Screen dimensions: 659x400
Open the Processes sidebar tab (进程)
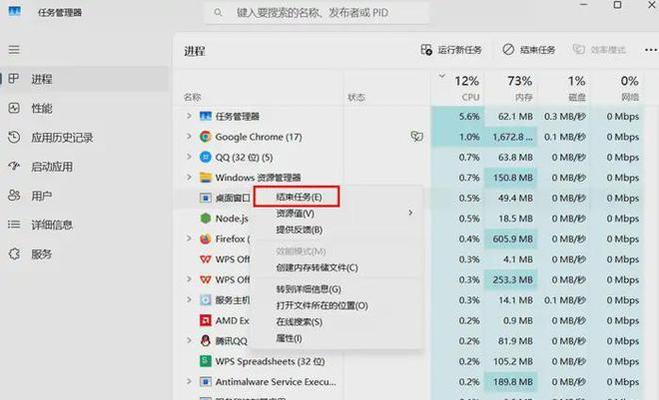[84, 79]
